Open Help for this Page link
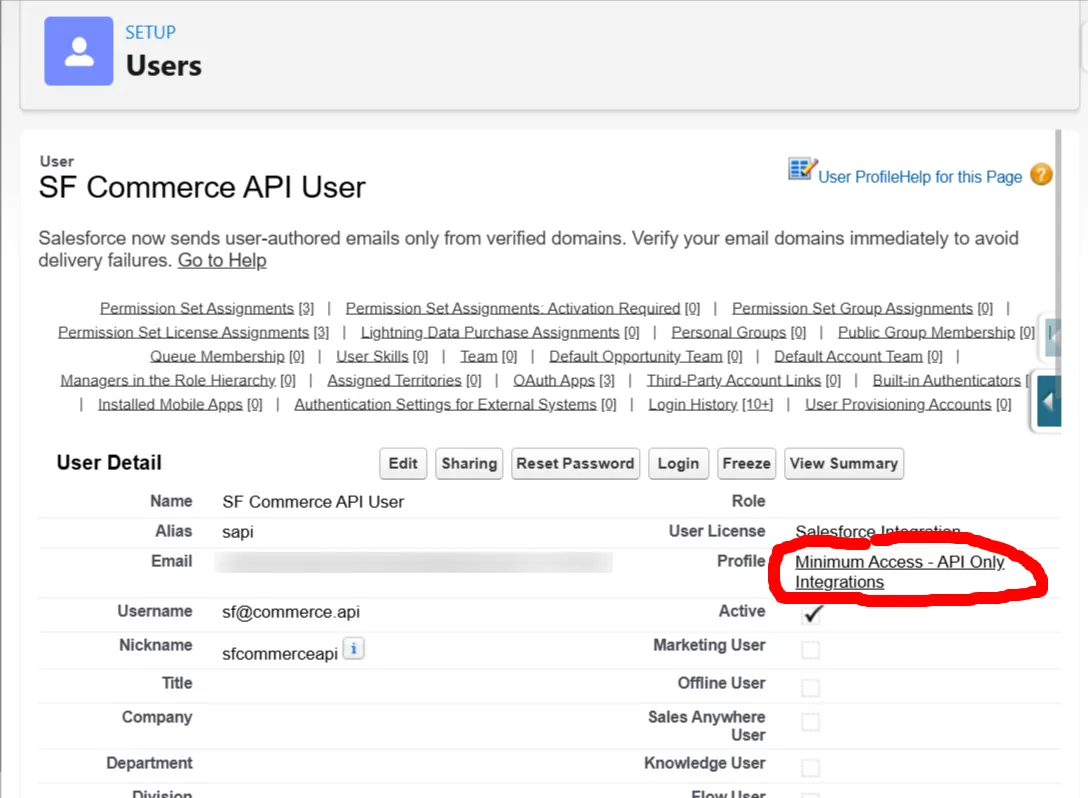 pyautogui.click(x=960, y=177)
